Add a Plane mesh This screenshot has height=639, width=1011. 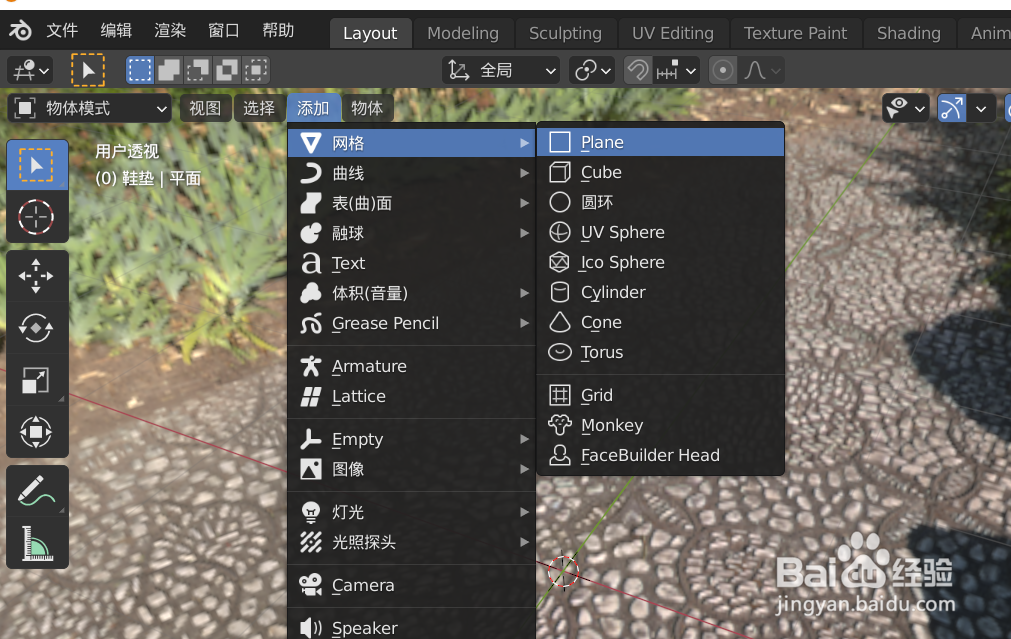coord(660,142)
